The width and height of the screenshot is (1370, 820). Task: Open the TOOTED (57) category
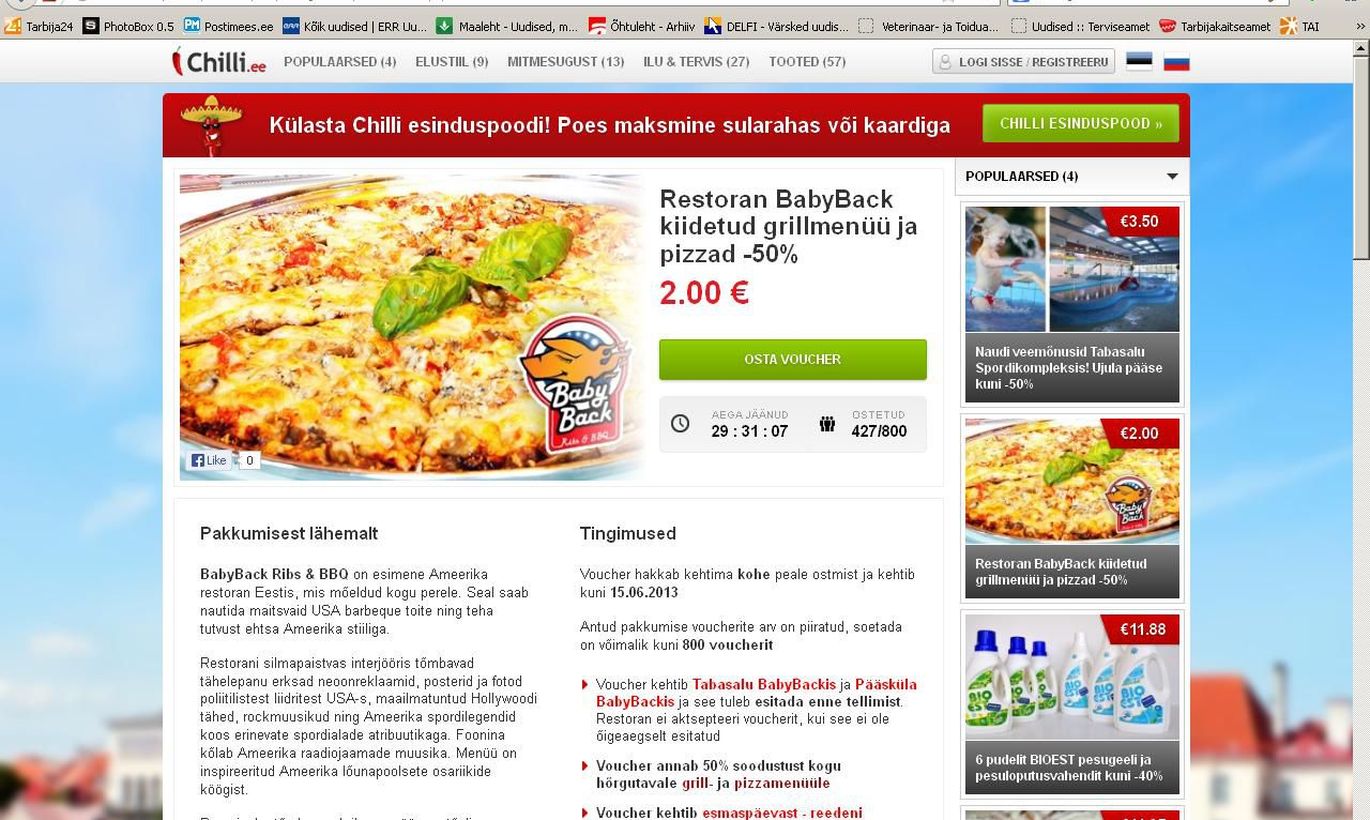point(807,61)
